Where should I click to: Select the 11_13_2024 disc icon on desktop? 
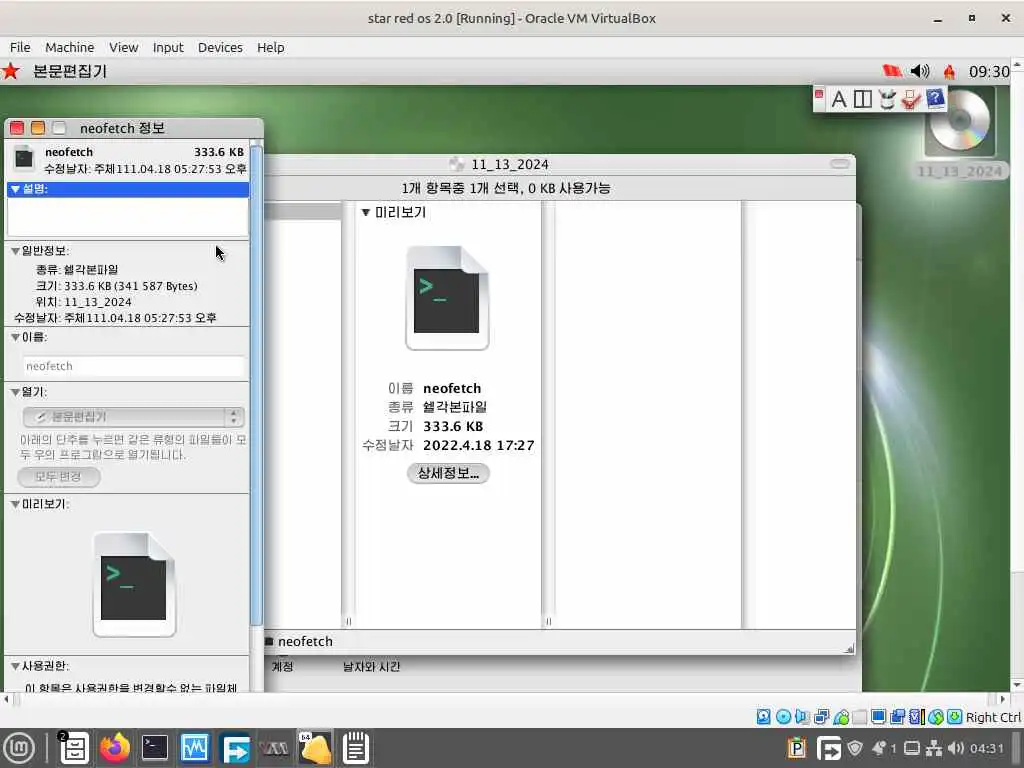[x=959, y=124]
